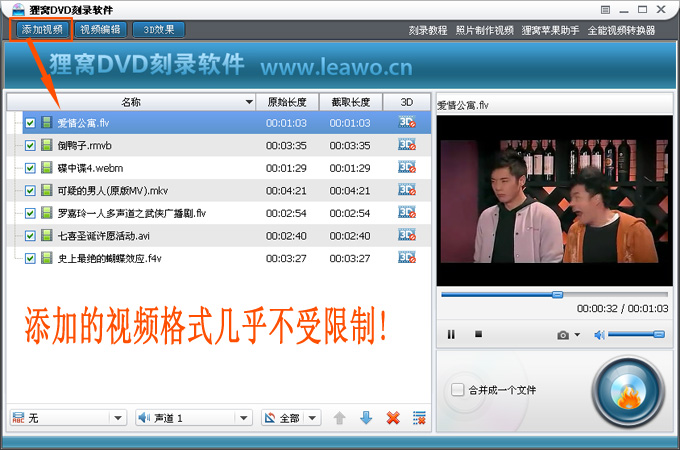Image resolution: width=680 pixels, height=450 pixels.
Task: Open the title bar menu icon
Action: pos(605,10)
